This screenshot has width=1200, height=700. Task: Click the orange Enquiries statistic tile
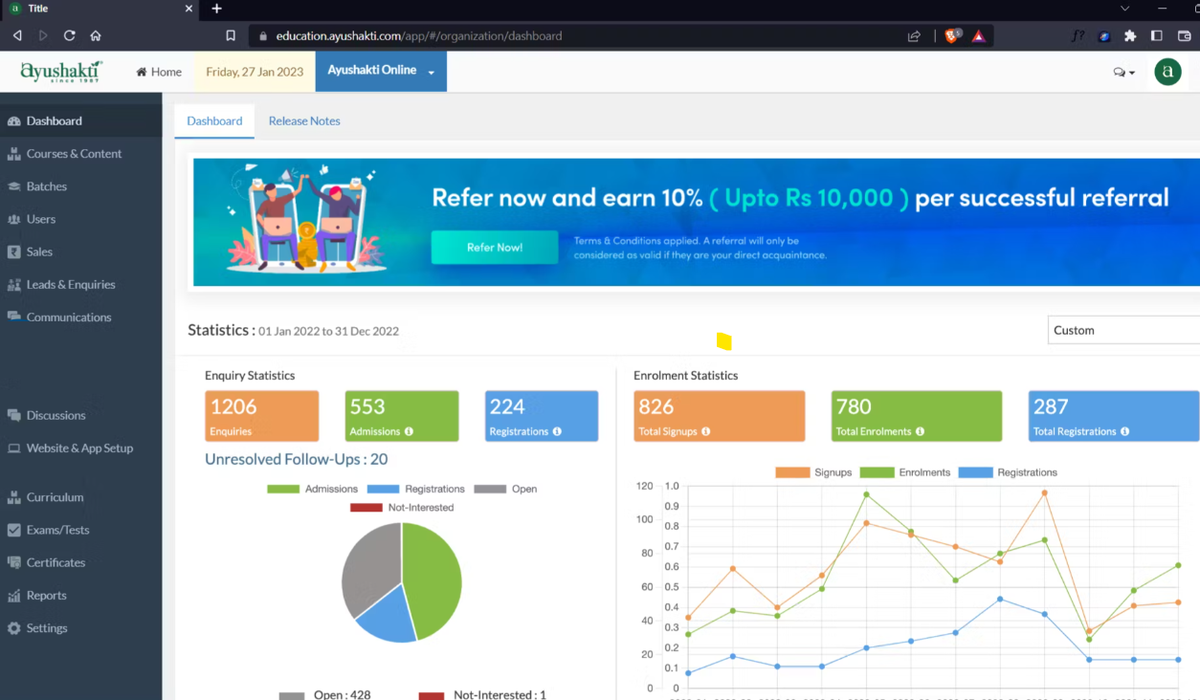pos(262,416)
